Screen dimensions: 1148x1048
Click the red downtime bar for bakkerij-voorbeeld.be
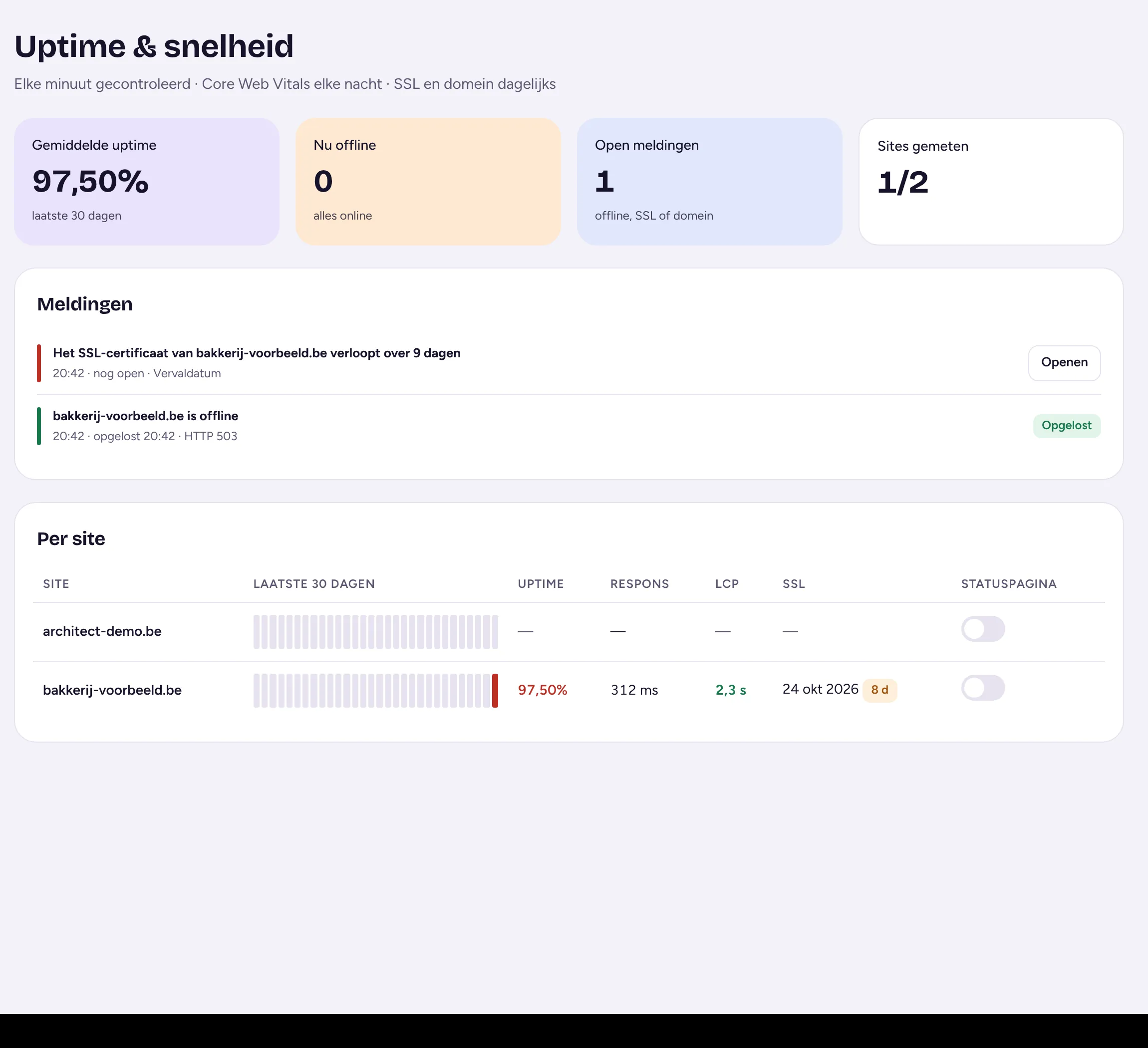pos(495,691)
